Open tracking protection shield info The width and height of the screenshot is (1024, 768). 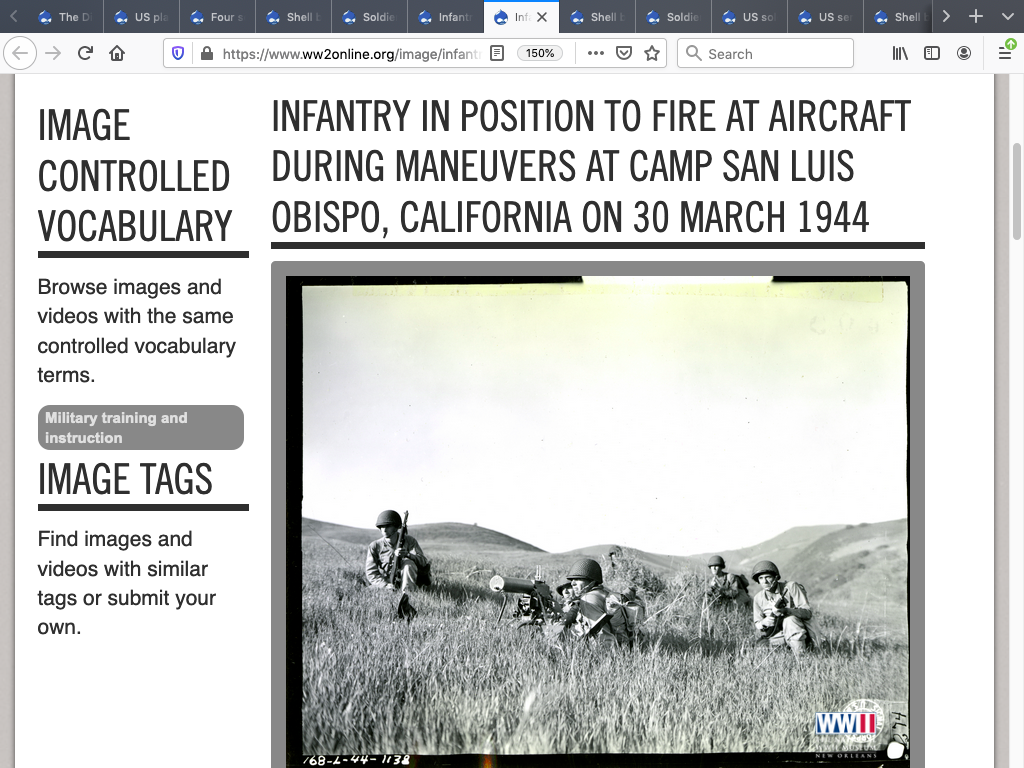click(x=178, y=54)
